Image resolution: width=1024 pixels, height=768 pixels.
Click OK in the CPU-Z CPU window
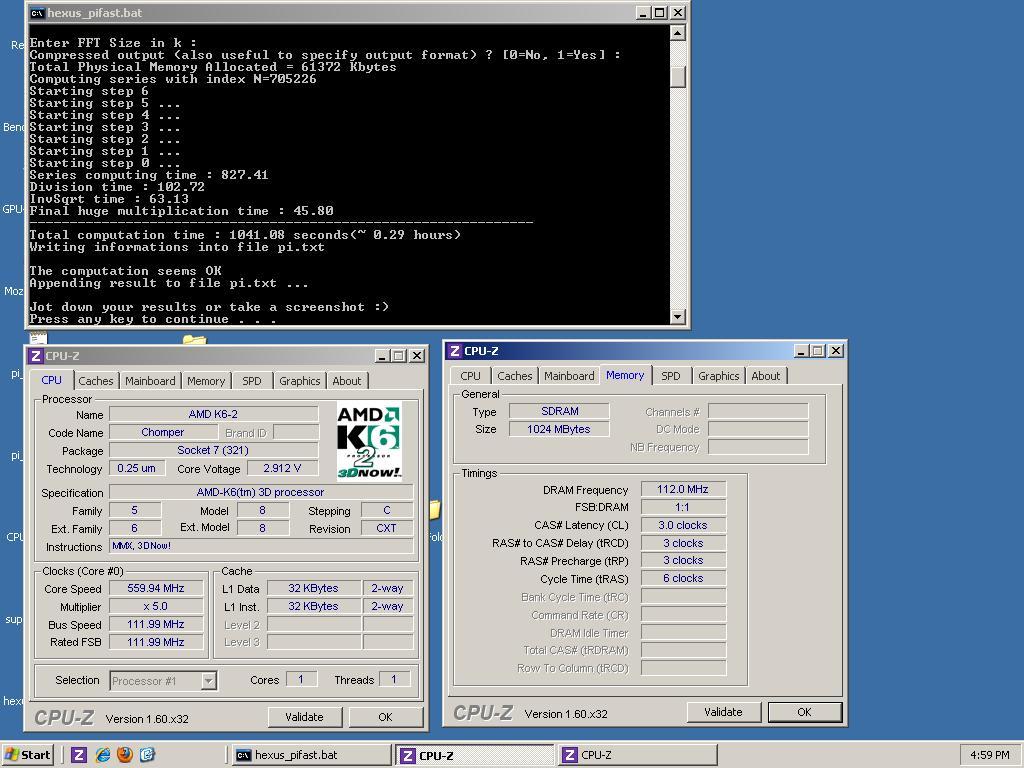[385, 717]
